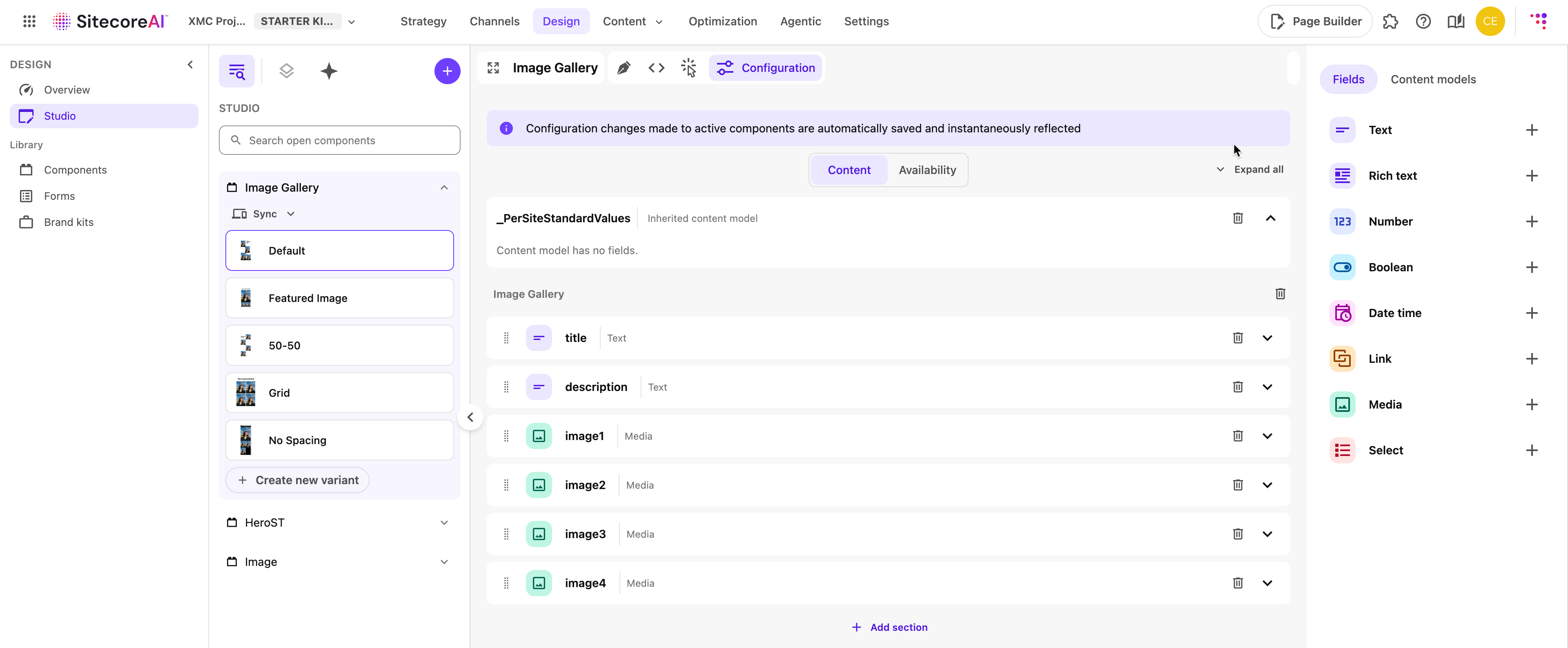Select the pen design tool icon
The image size is (1568, 648).
click(x=623, y=67)
